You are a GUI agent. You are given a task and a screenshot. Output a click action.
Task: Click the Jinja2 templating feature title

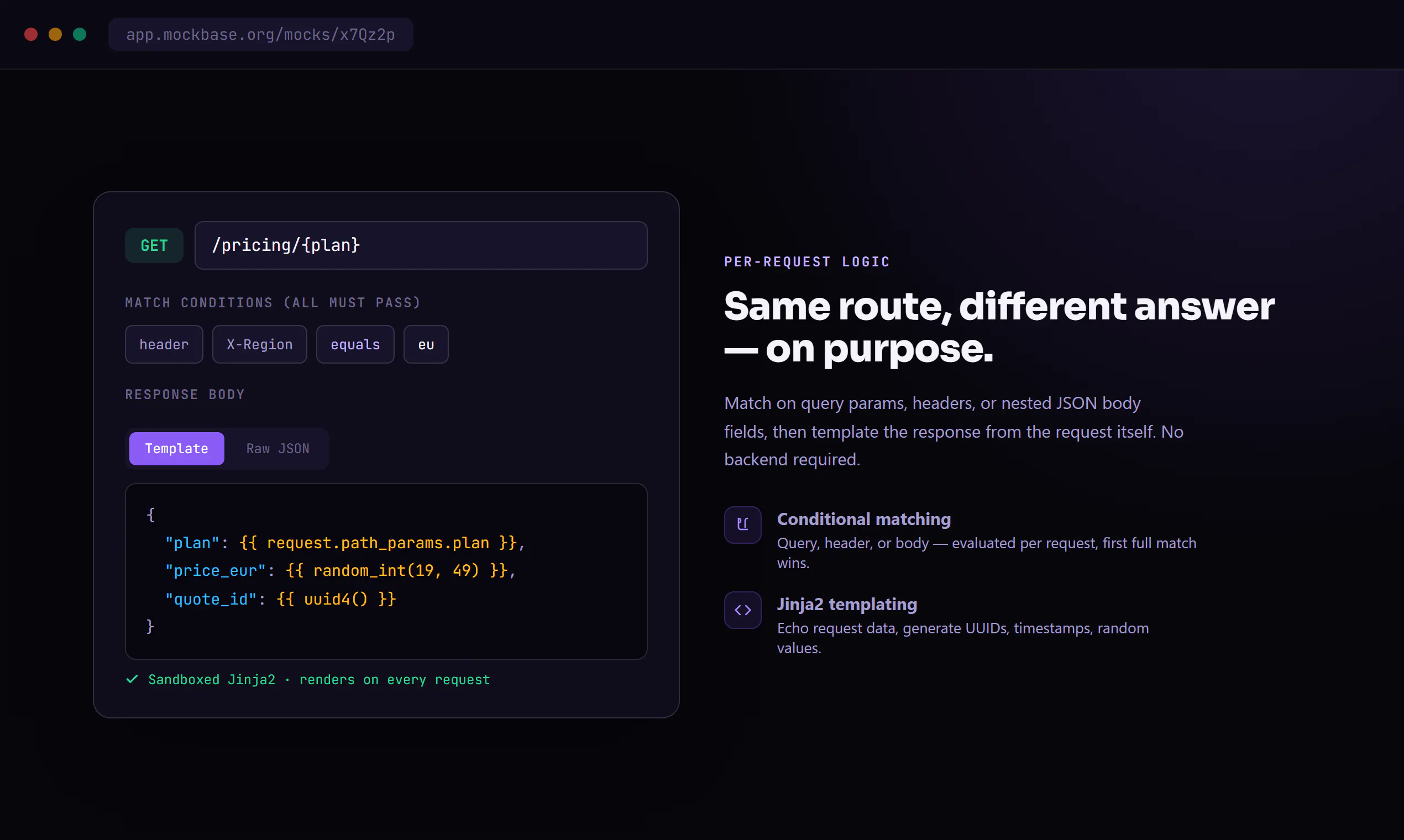point(846,604)
